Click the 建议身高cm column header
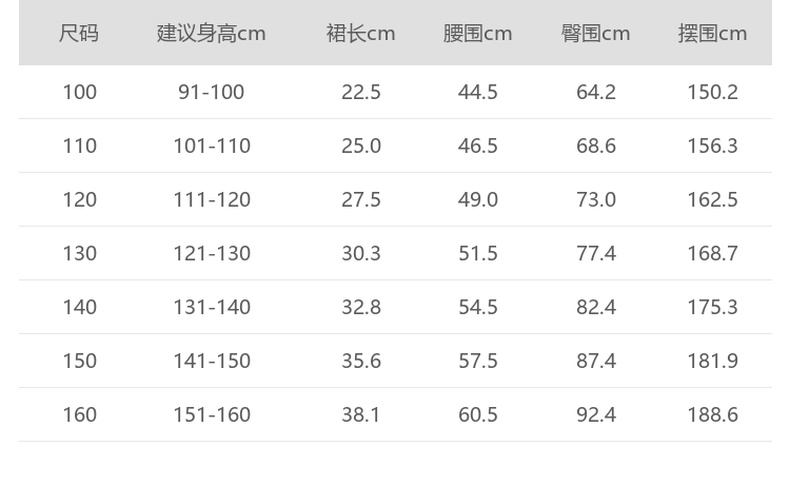 [x=211, y=33]
